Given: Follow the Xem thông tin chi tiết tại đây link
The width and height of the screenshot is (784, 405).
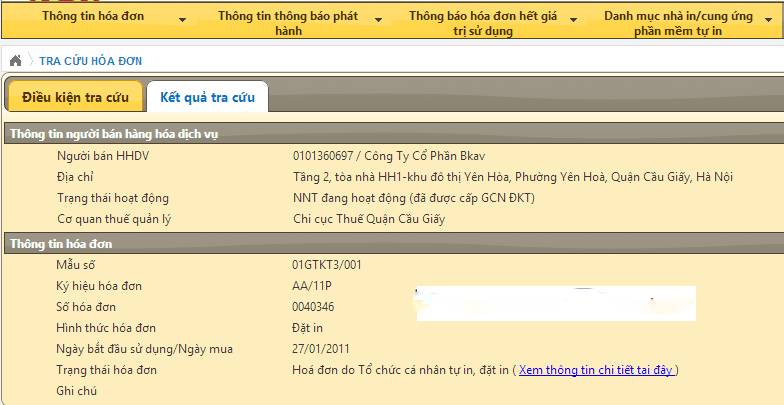Looking at the screenshot, I should click(x=597, y=370).
